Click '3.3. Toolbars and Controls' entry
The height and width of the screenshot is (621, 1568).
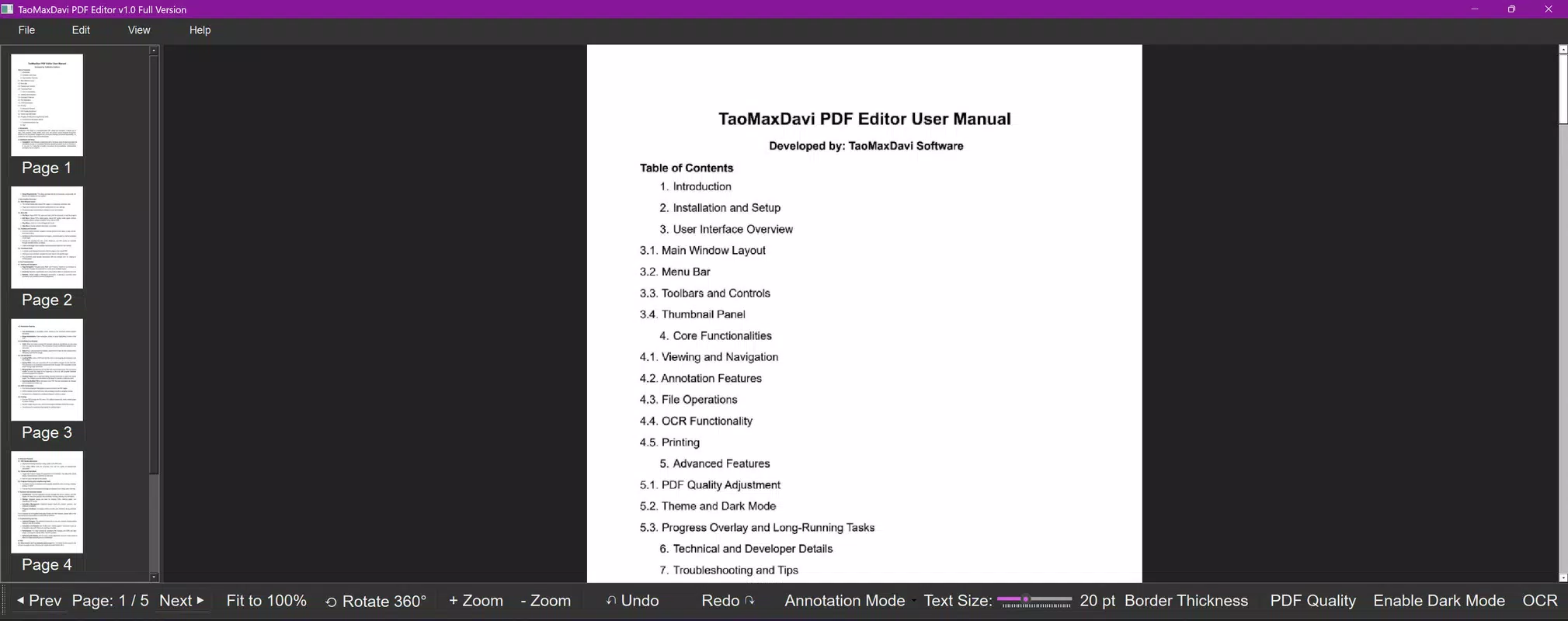705,293
